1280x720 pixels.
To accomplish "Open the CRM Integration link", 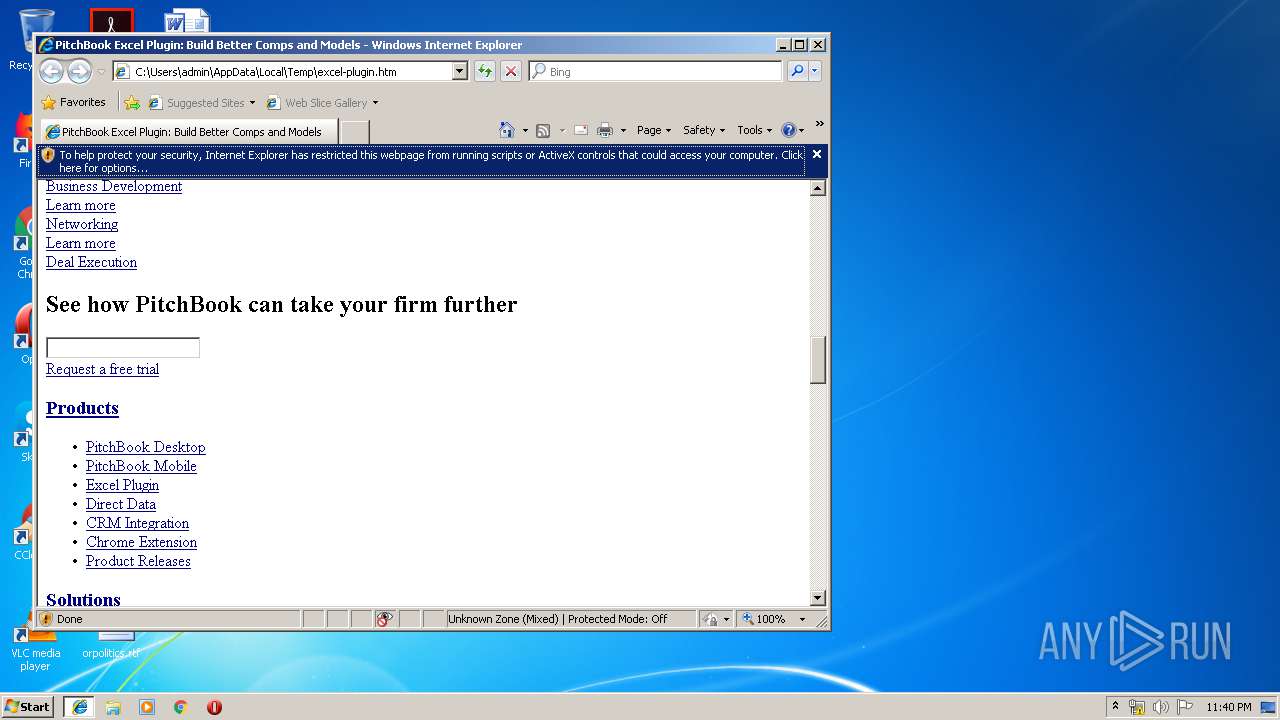I will [137, 523].
